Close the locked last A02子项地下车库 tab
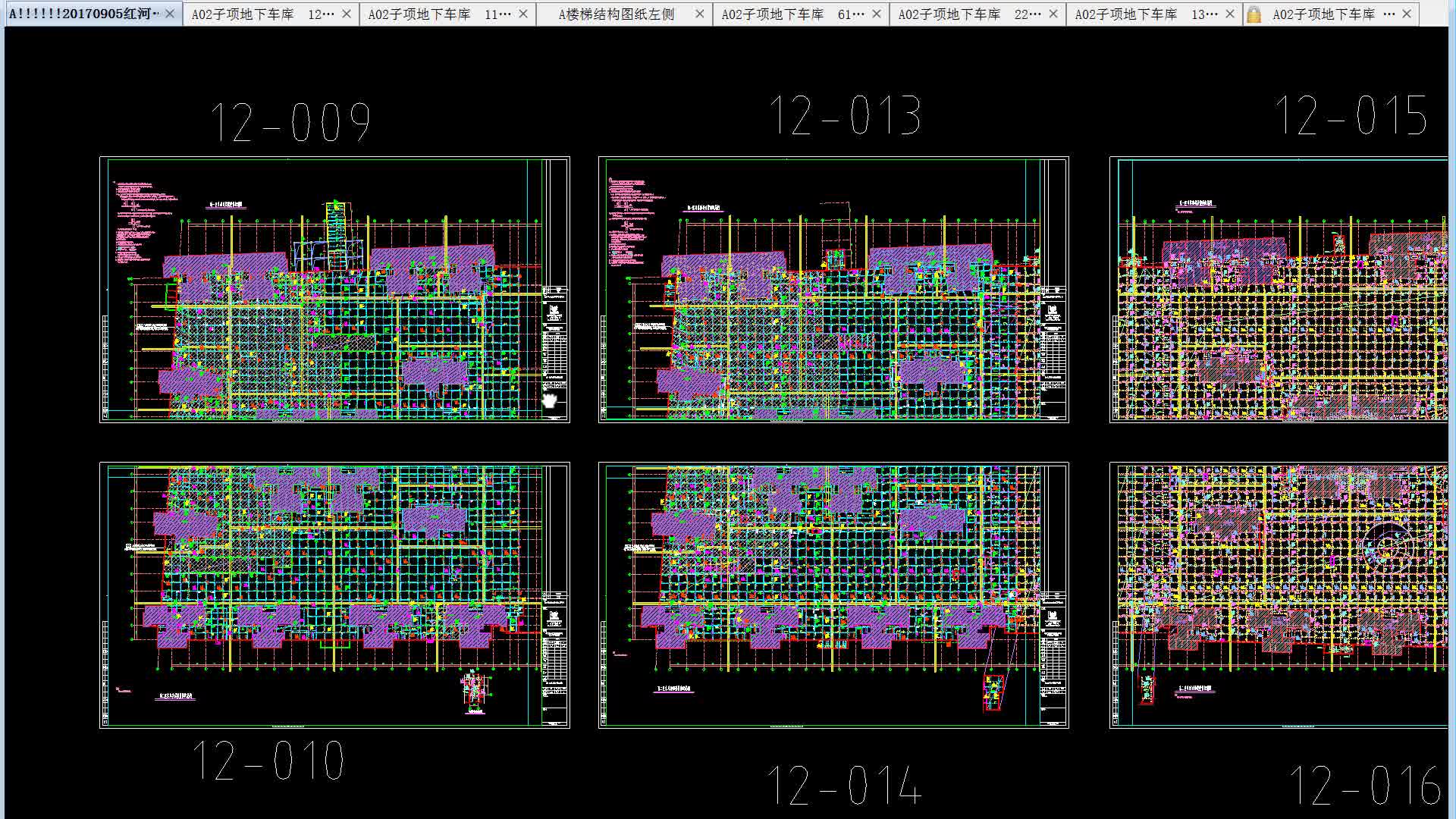Screen dimensions: 1456x819 [1407, 14]
